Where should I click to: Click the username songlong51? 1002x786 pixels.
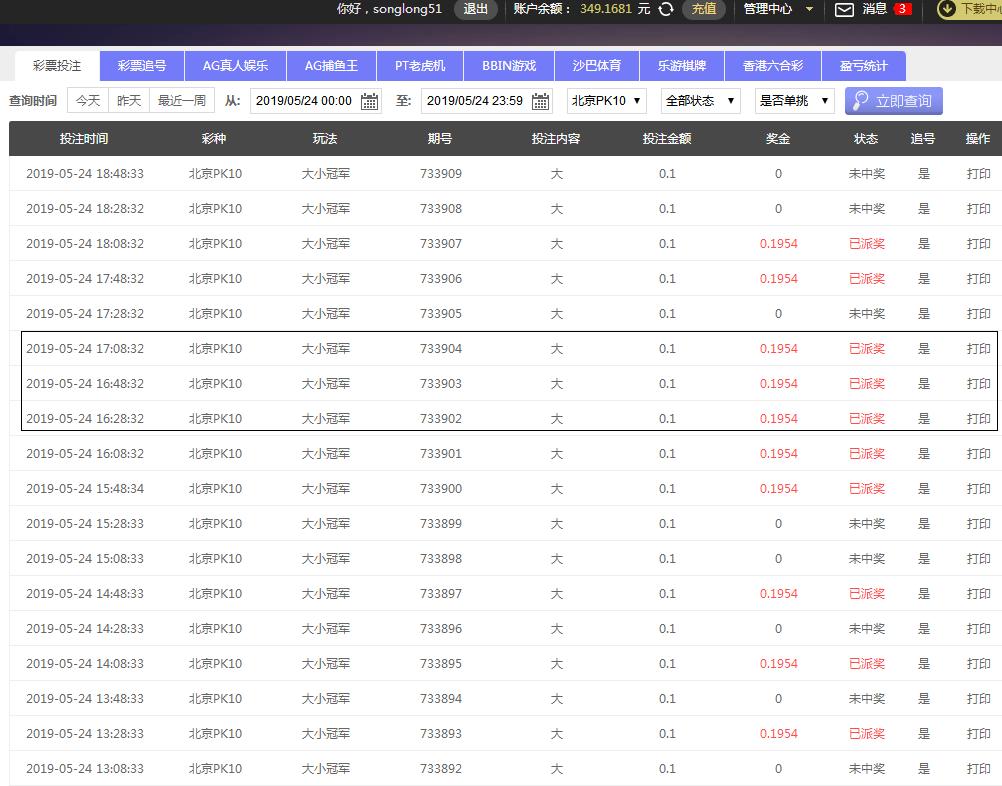[407, 9]
